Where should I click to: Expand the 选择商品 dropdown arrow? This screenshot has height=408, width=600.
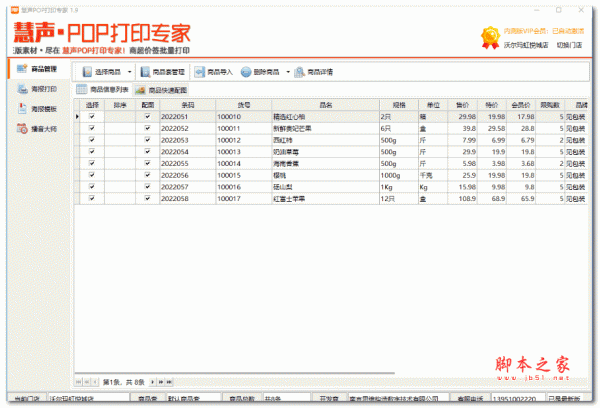coord(129,72)
